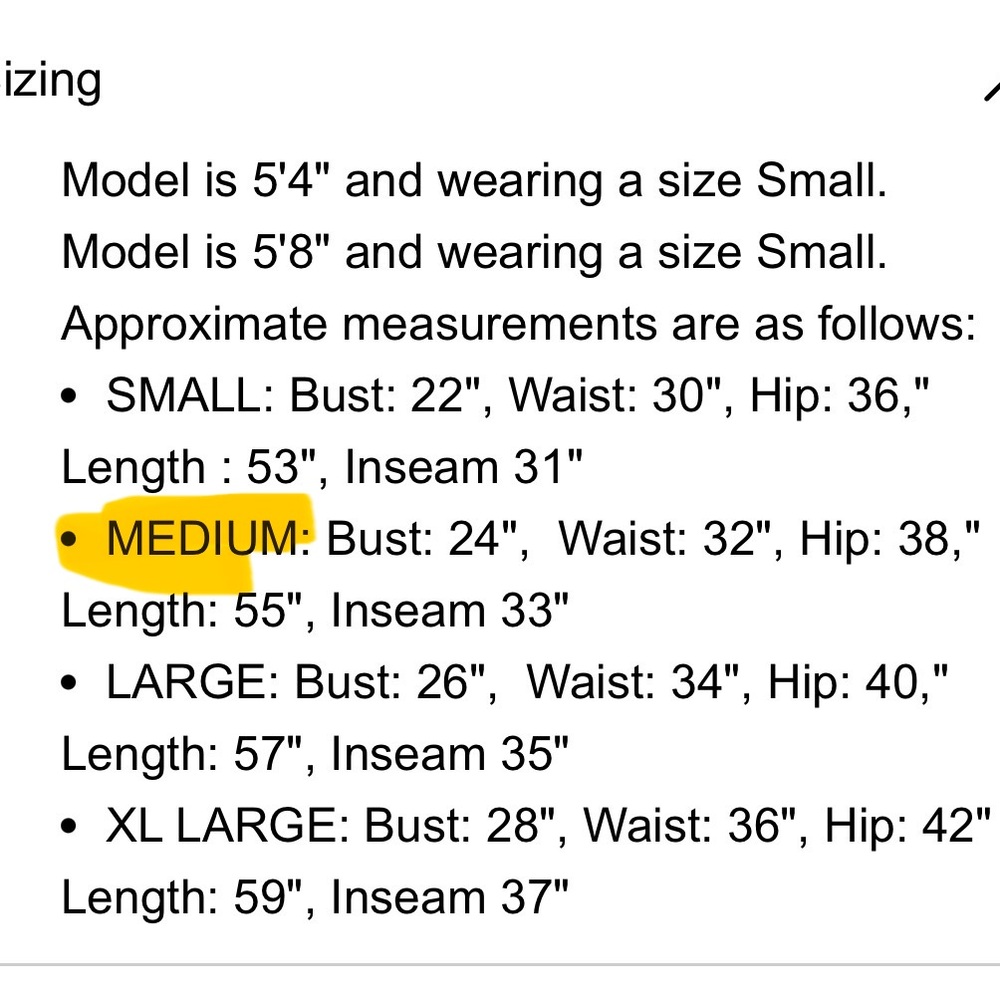Click the first Model is 5'4" line
This screenshot has height=1000, width=1000.
(x=474, y=180)
